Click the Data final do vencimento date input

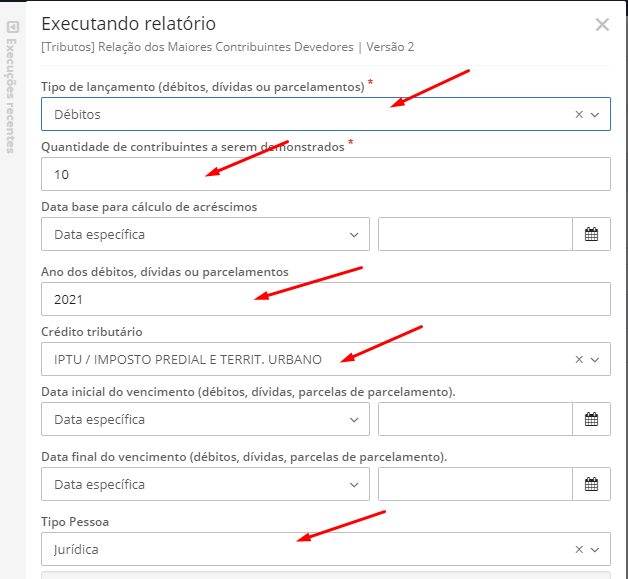(x=475, y=484)
